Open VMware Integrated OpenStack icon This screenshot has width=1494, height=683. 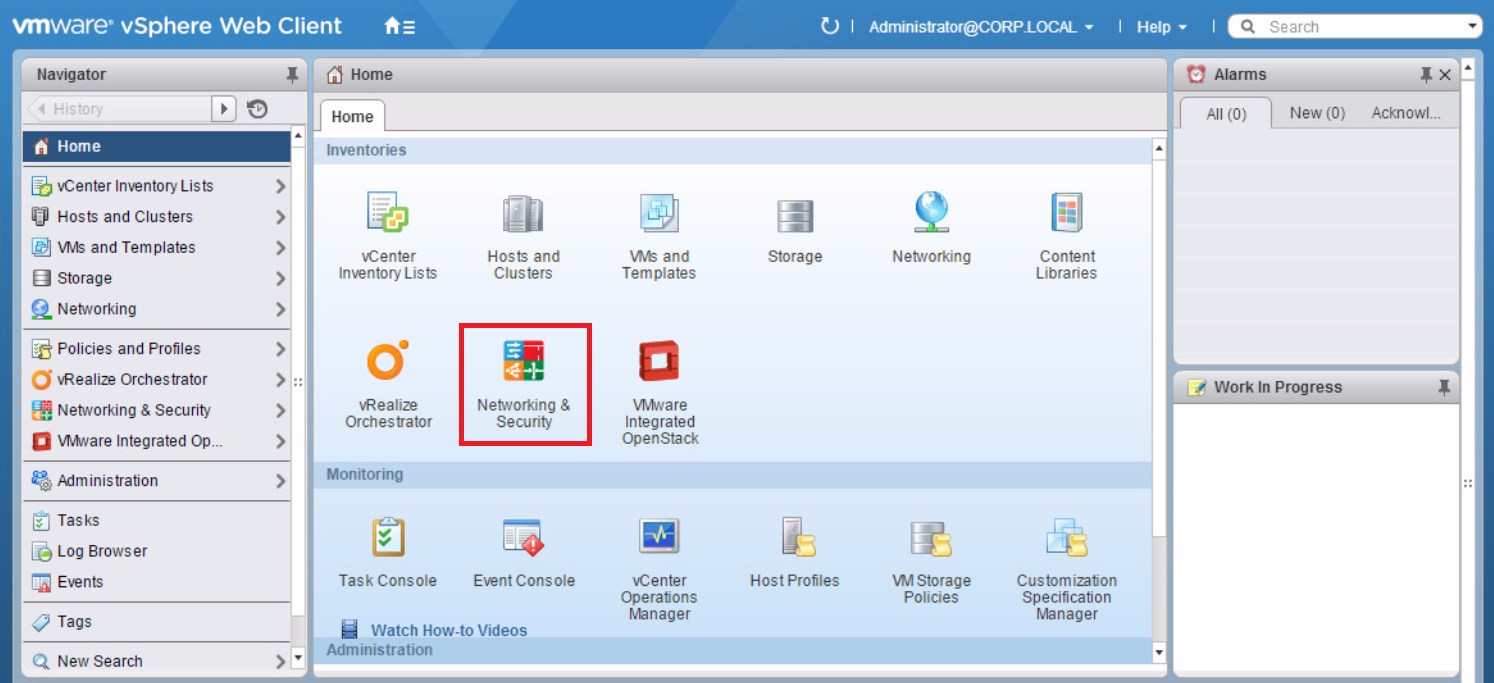[x=659, y=361]
